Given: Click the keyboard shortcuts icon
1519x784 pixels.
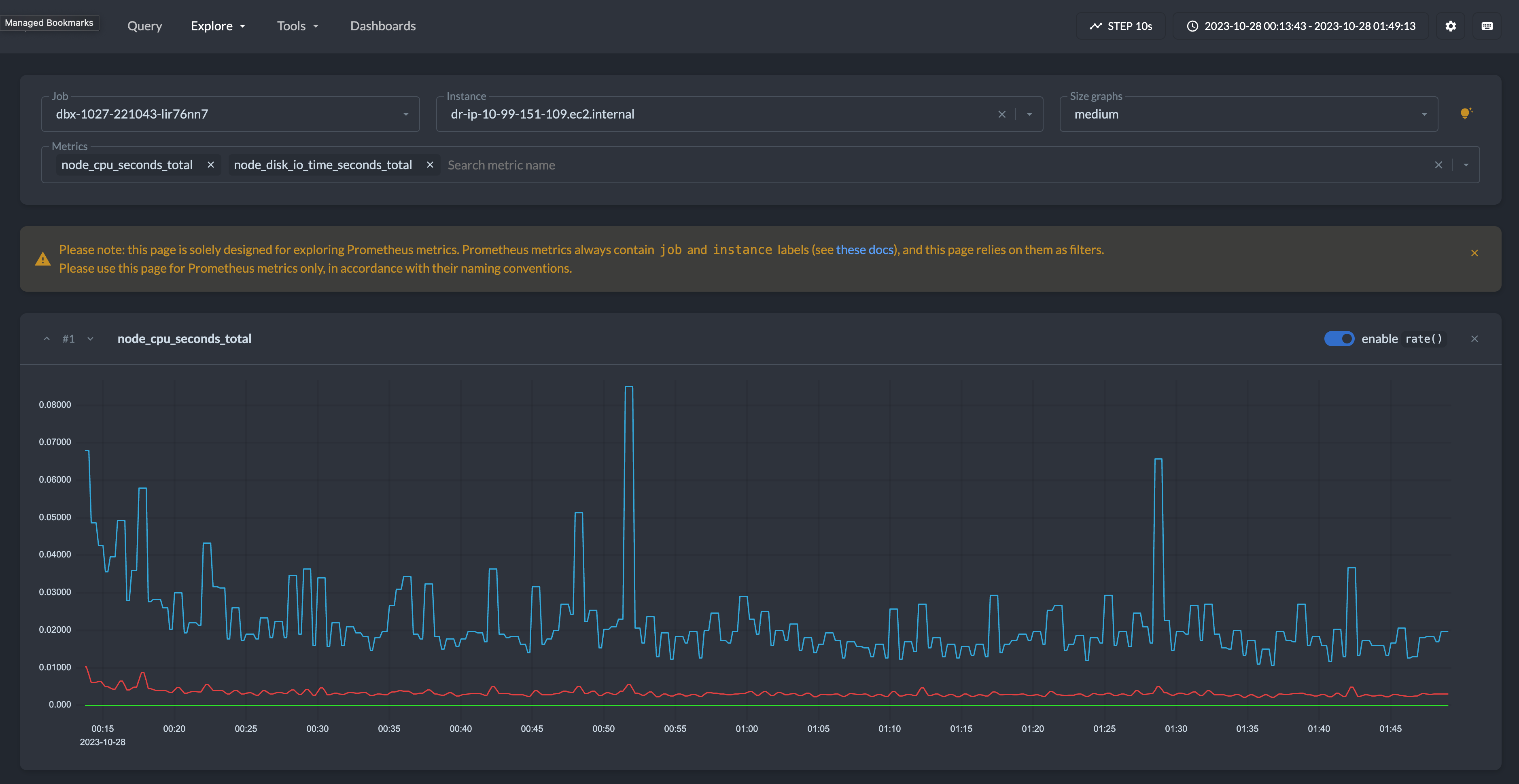Looking at the screenshot, I should coord(1488,26).
